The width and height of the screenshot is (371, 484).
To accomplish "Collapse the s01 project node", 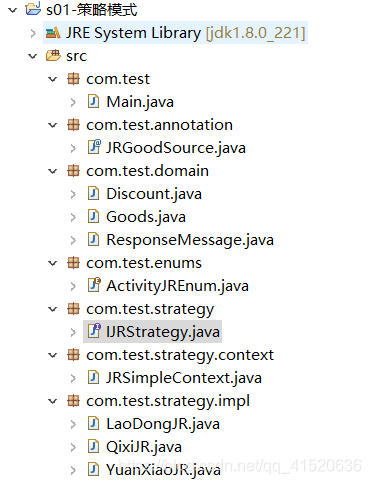I will (13, 10).
